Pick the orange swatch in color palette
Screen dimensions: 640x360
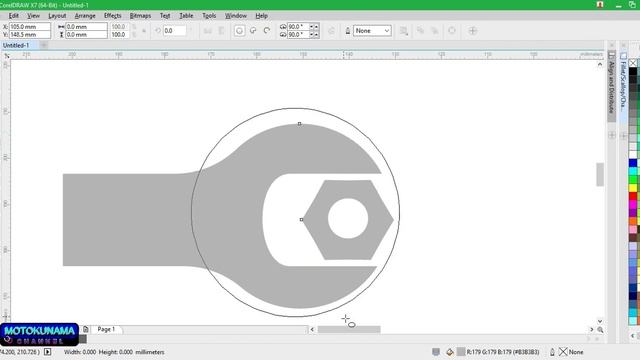[633, 221]
